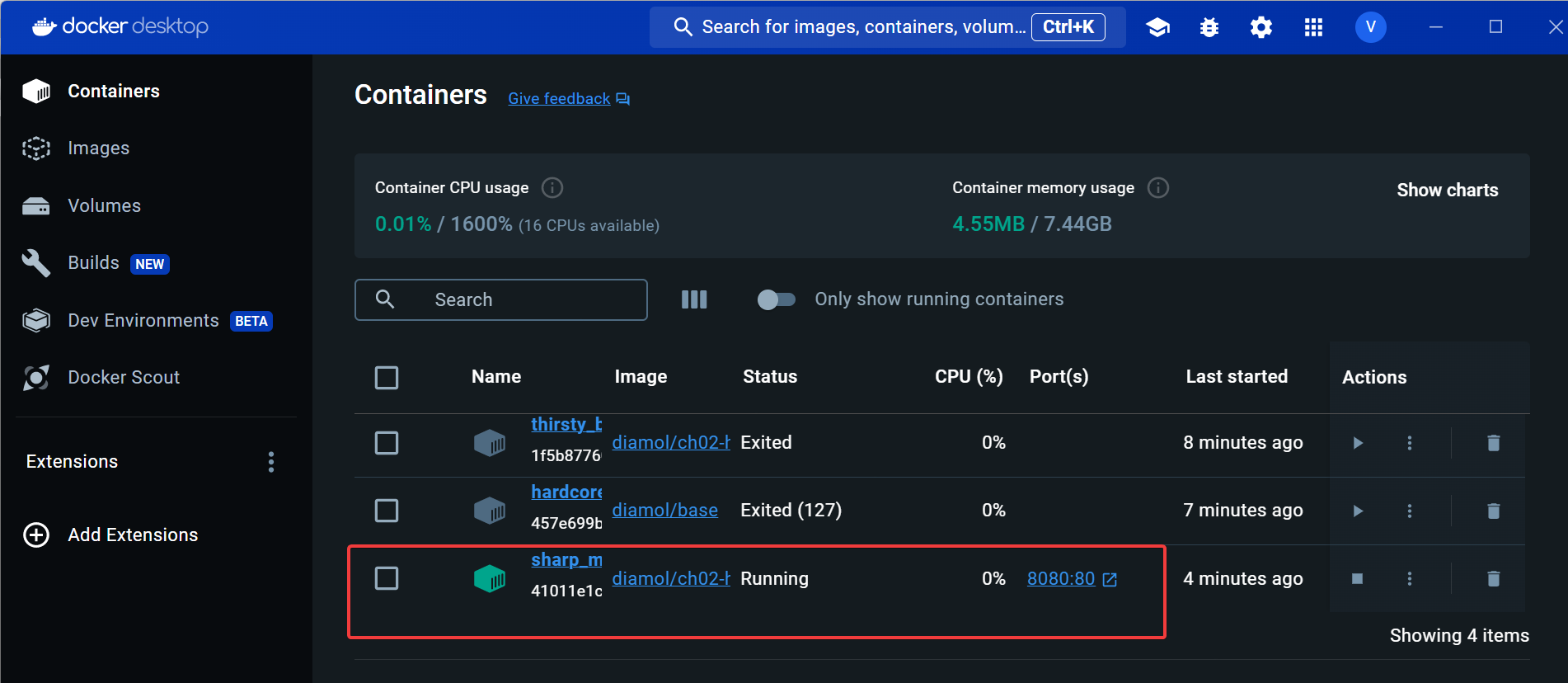Sort by the Status column header
Image resolution: width=1568 pixels, height=683 pixels.
(770, 377)
